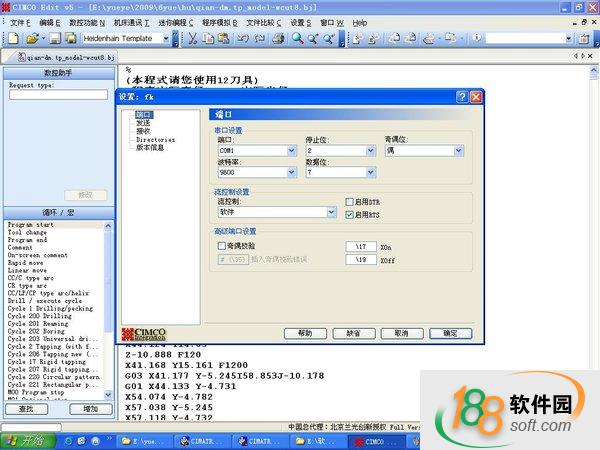Select Directories in the settings tree
This screenshot has height=450, width=600.
click(x=155, y=140)
